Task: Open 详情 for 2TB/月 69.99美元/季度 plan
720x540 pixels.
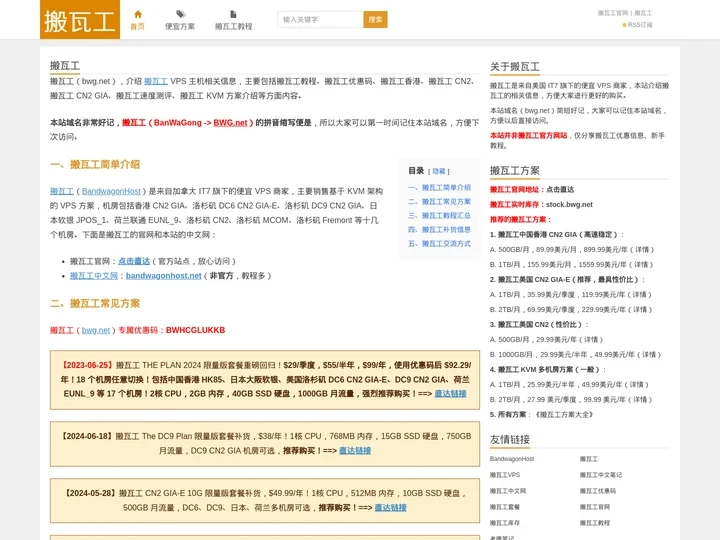Action: pos(640,309)
